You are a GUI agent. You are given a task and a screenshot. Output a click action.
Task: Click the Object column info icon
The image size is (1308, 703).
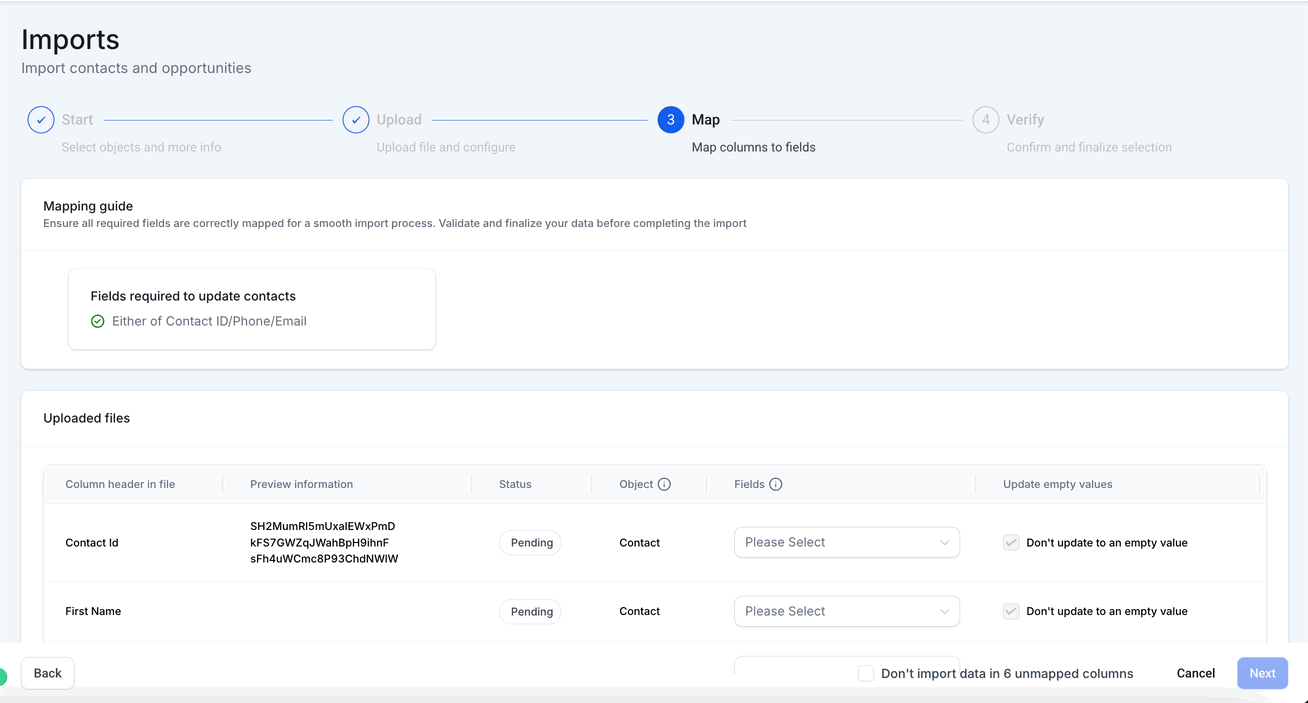click(x=664, y=484)
